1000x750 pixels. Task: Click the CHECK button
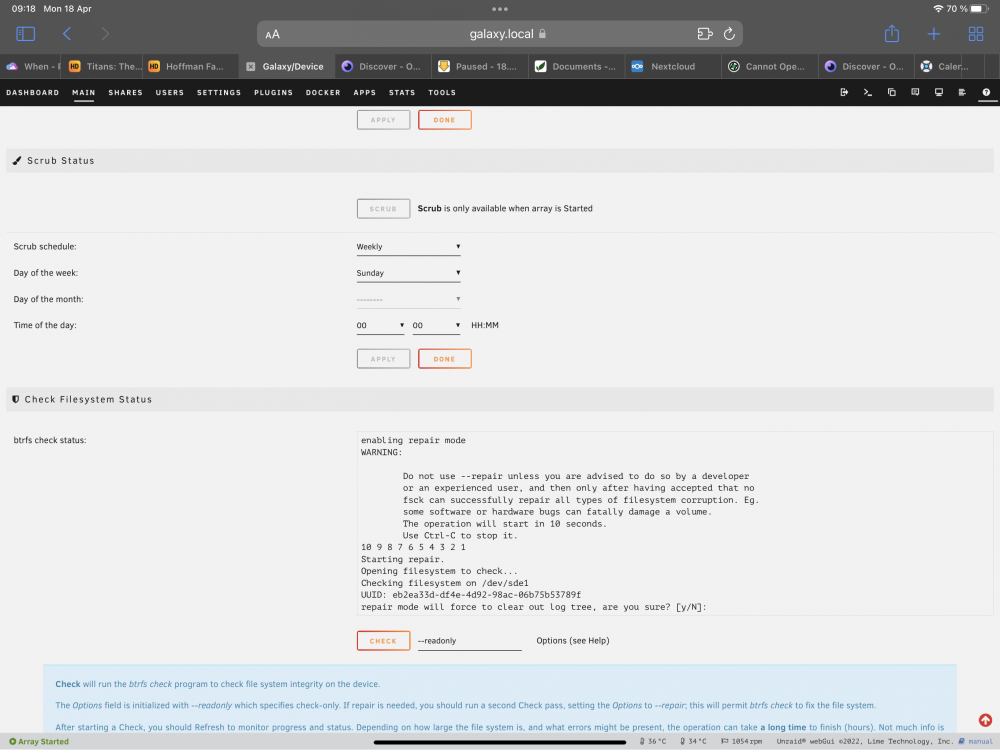coord(383,641)
